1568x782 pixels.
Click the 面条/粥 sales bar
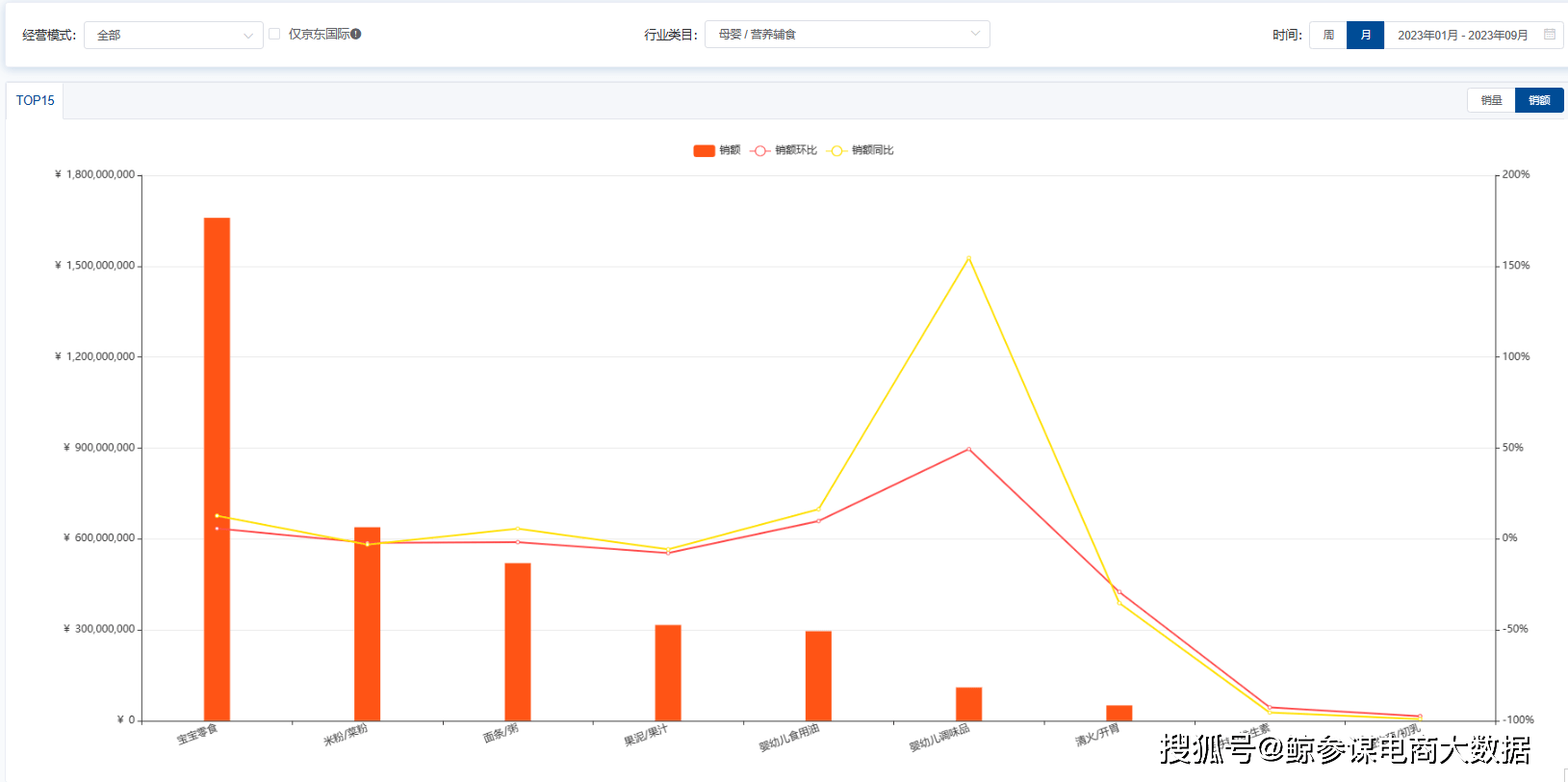(x=518, y=641)
